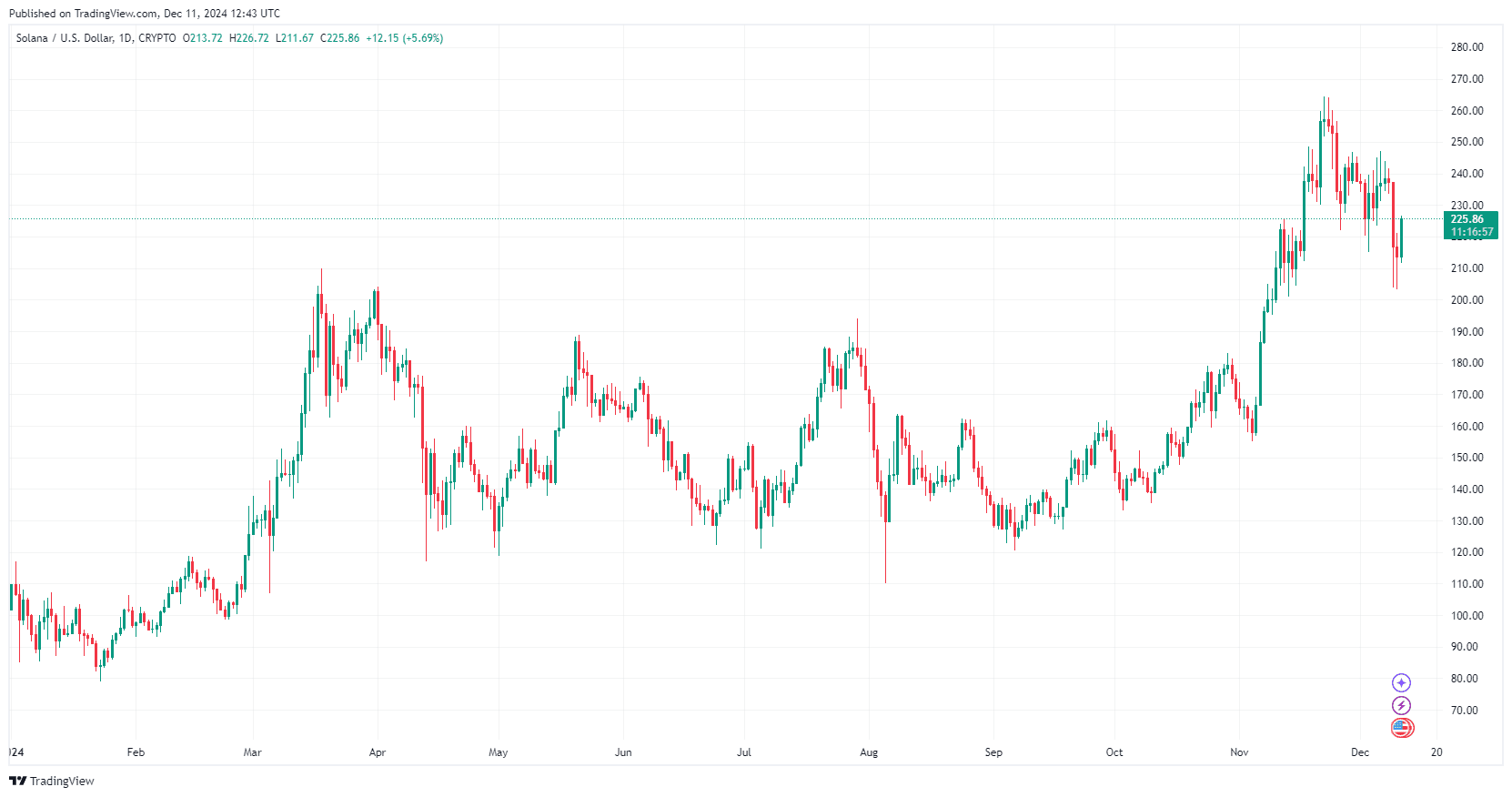Image resolution: width=1512 pixels, height=797 pixels.
Task: Click the low value L211.67
Action: point(295,38)
